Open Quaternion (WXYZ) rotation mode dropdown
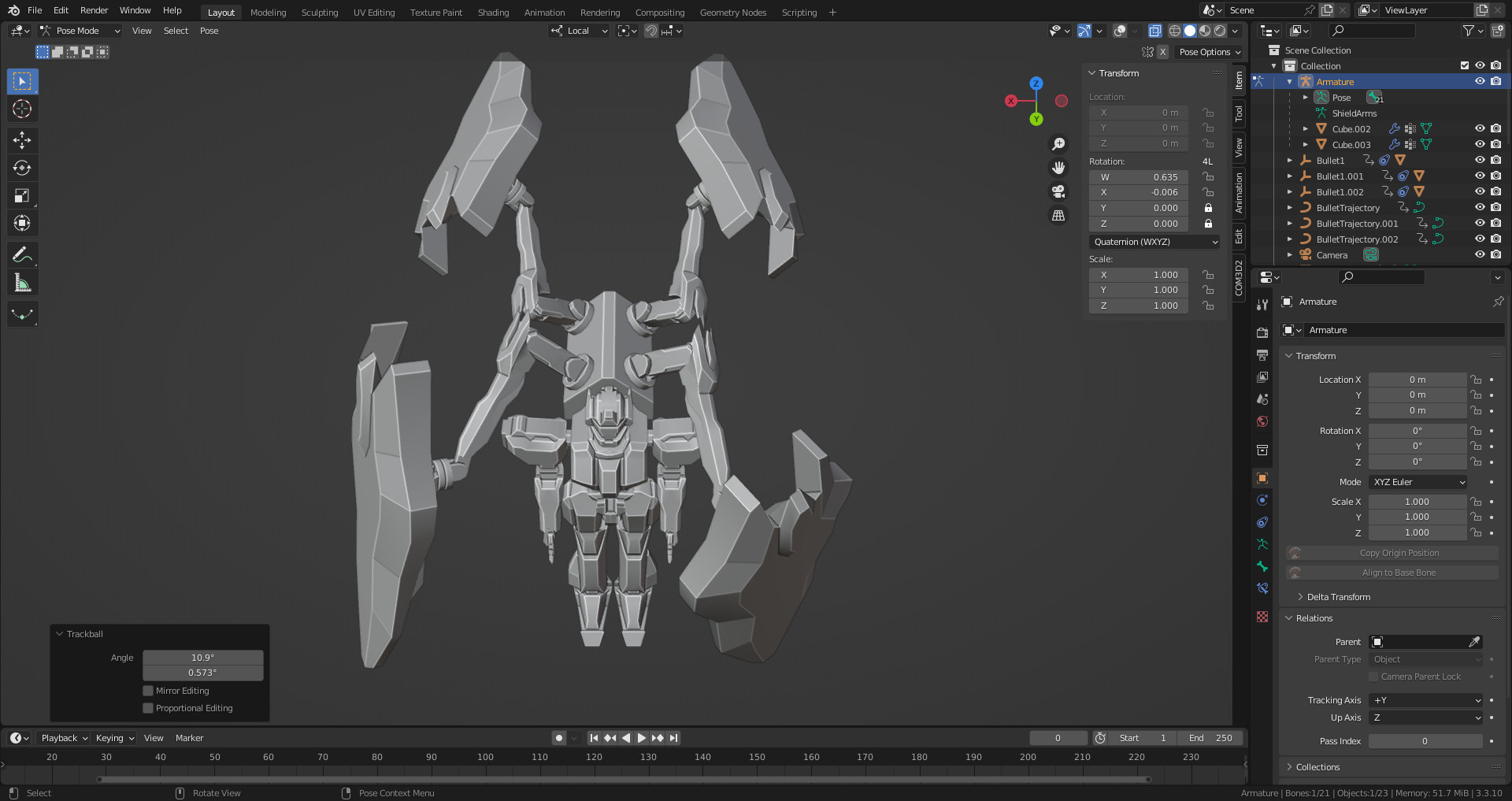The height and width of the screenshot is (801, 1512). (1155, 242)
